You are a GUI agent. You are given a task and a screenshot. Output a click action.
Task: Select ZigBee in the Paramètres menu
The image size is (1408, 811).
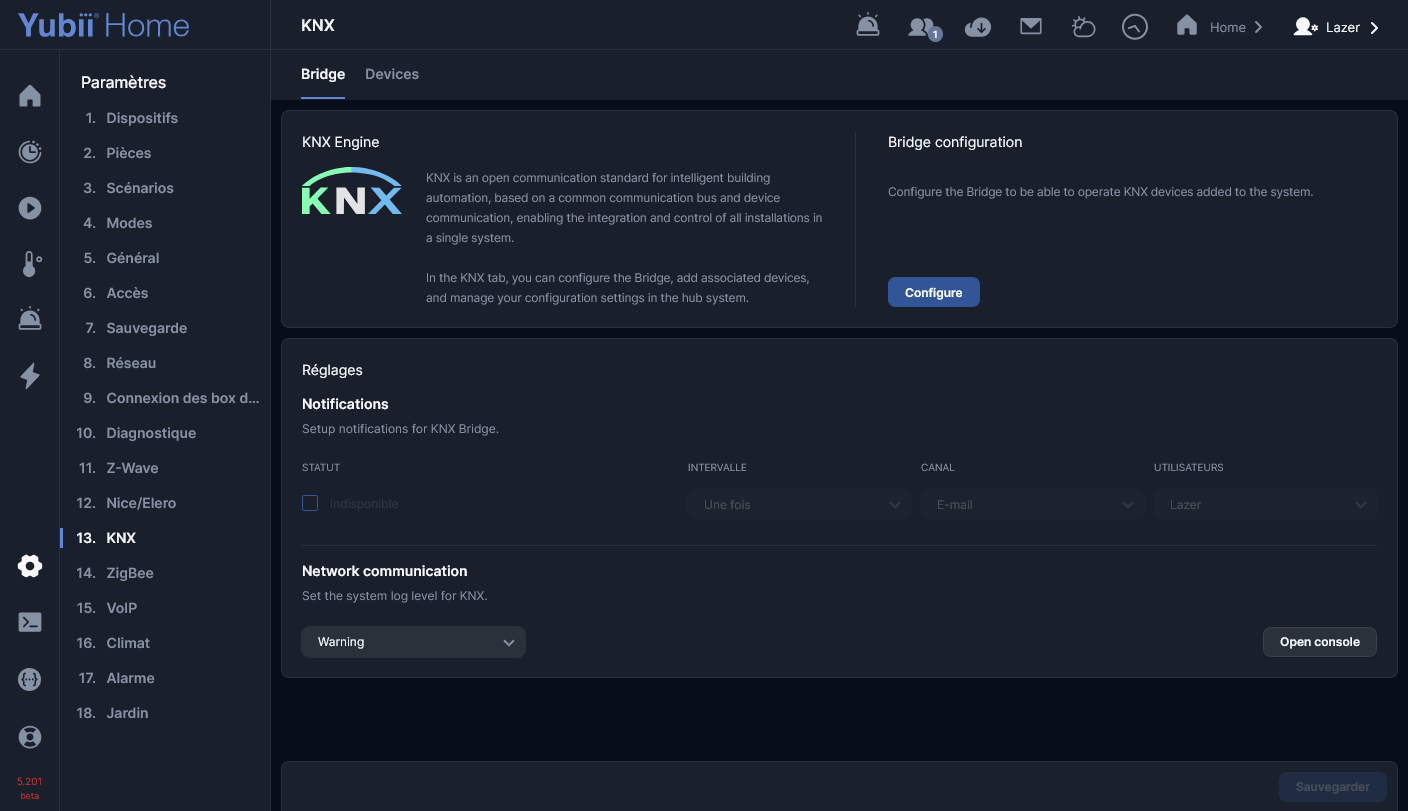coord(129,573)
